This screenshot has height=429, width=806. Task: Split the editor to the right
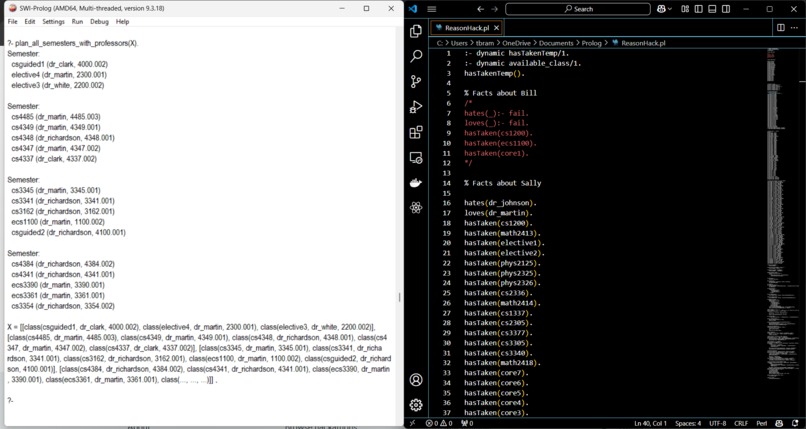coord(781,28)
